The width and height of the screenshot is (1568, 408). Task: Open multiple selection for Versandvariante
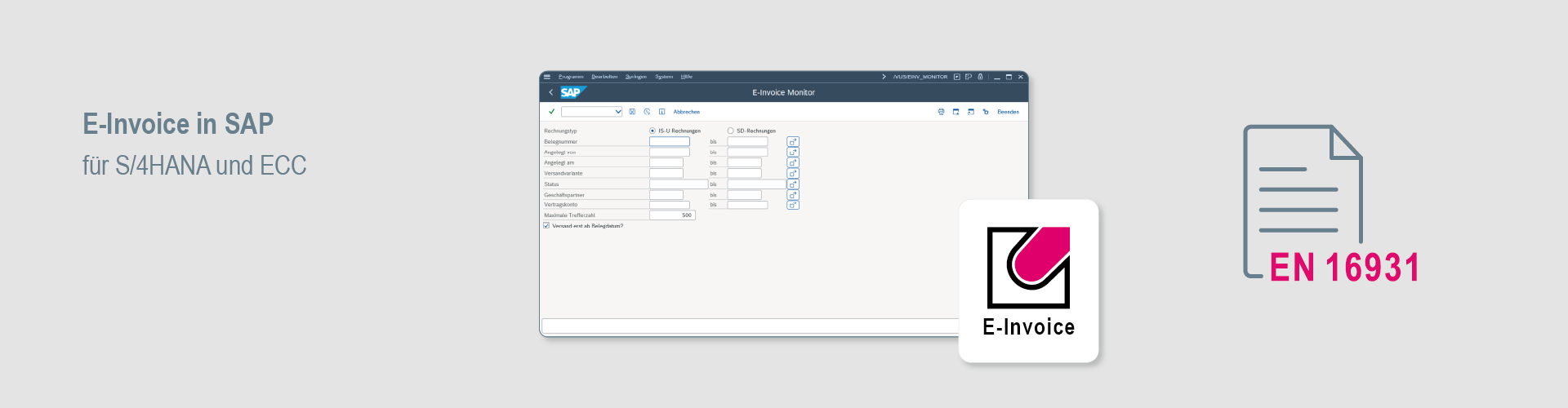793,174
